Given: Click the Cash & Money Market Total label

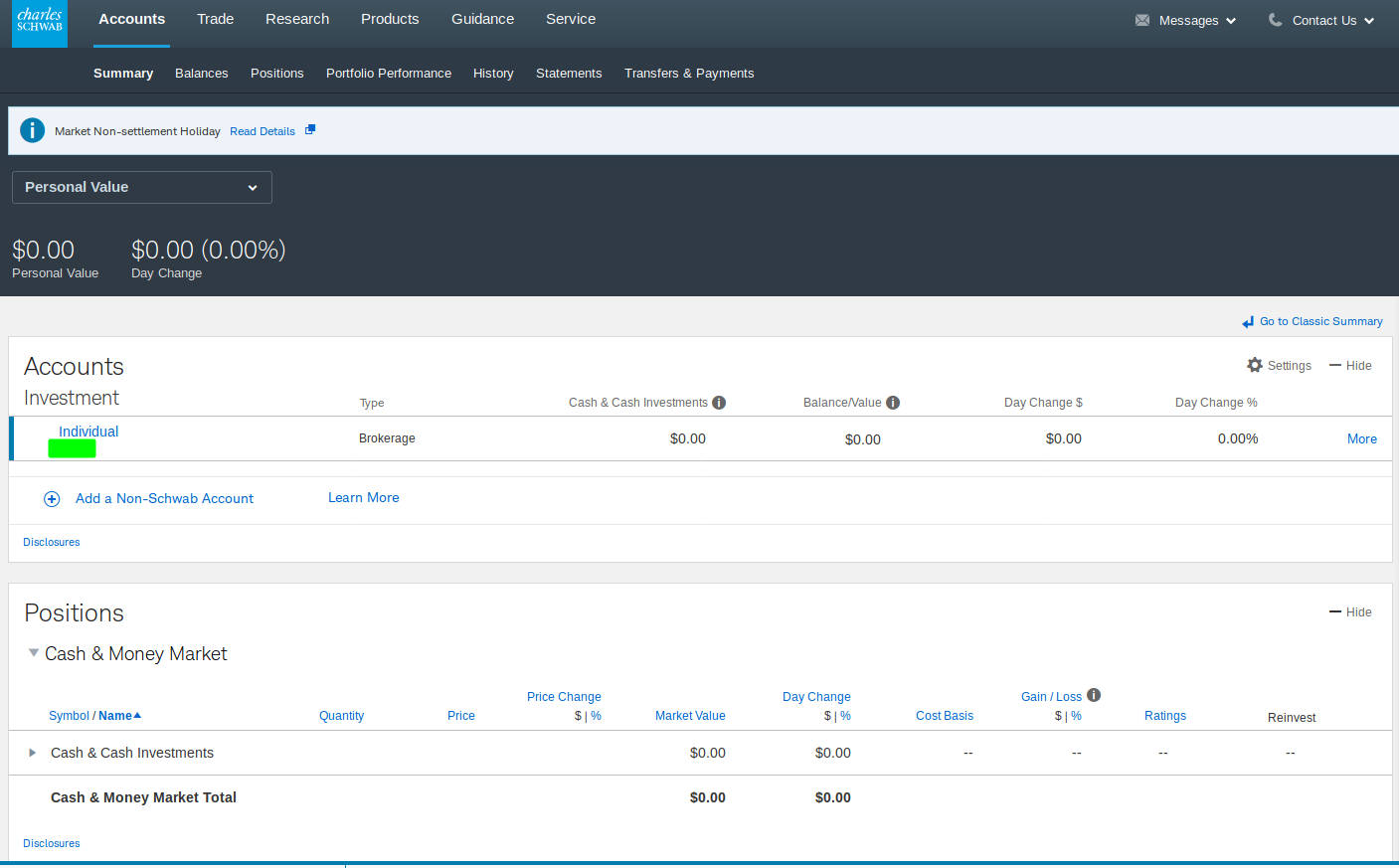Looking at the screenshot, I should 143,797.
